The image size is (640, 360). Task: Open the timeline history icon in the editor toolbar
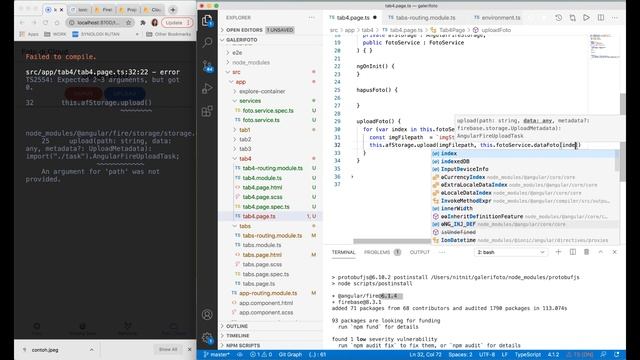[x=558, y=18]
